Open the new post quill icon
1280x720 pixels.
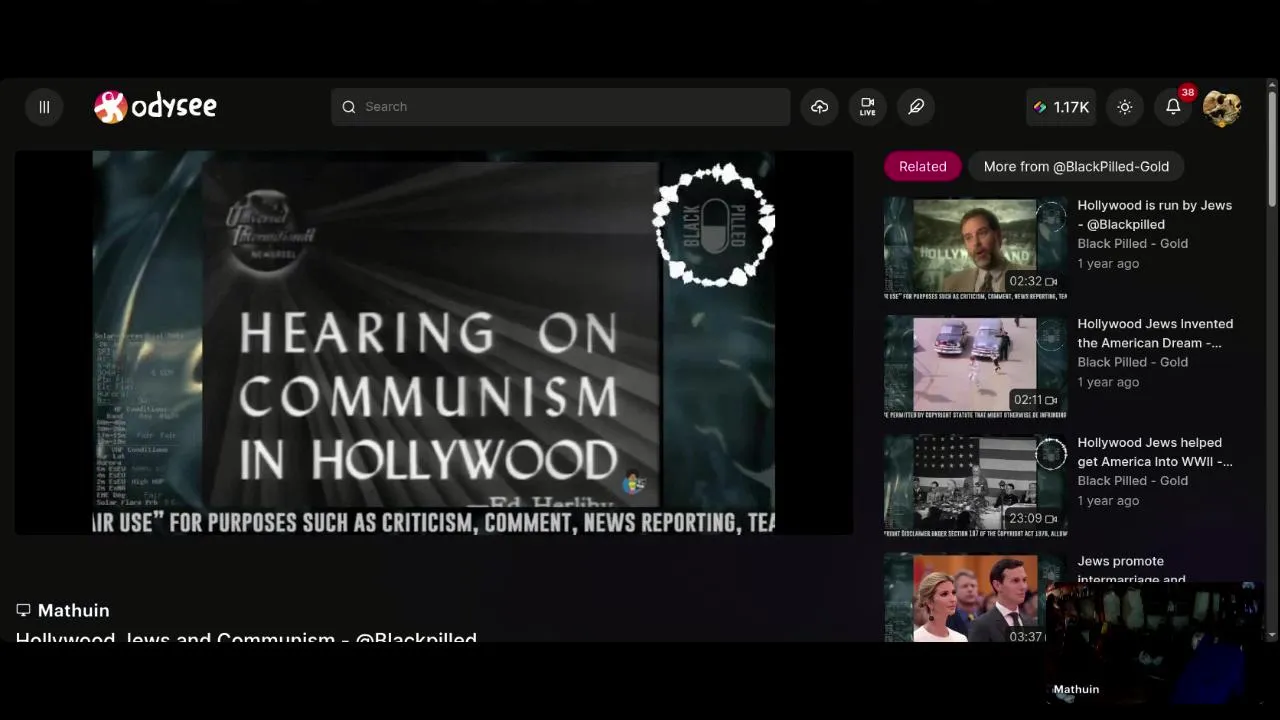(x=916, y=107)
